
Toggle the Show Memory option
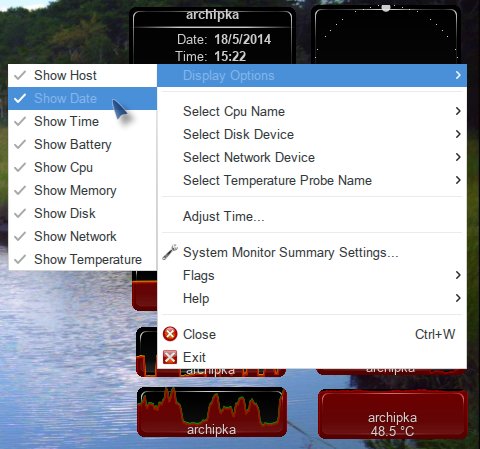click(x=82, y=190)
